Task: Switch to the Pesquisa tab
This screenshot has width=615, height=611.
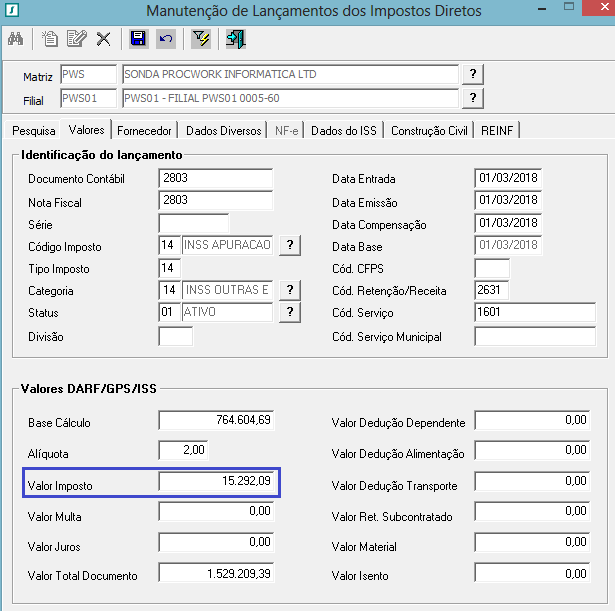Action: 34,131
